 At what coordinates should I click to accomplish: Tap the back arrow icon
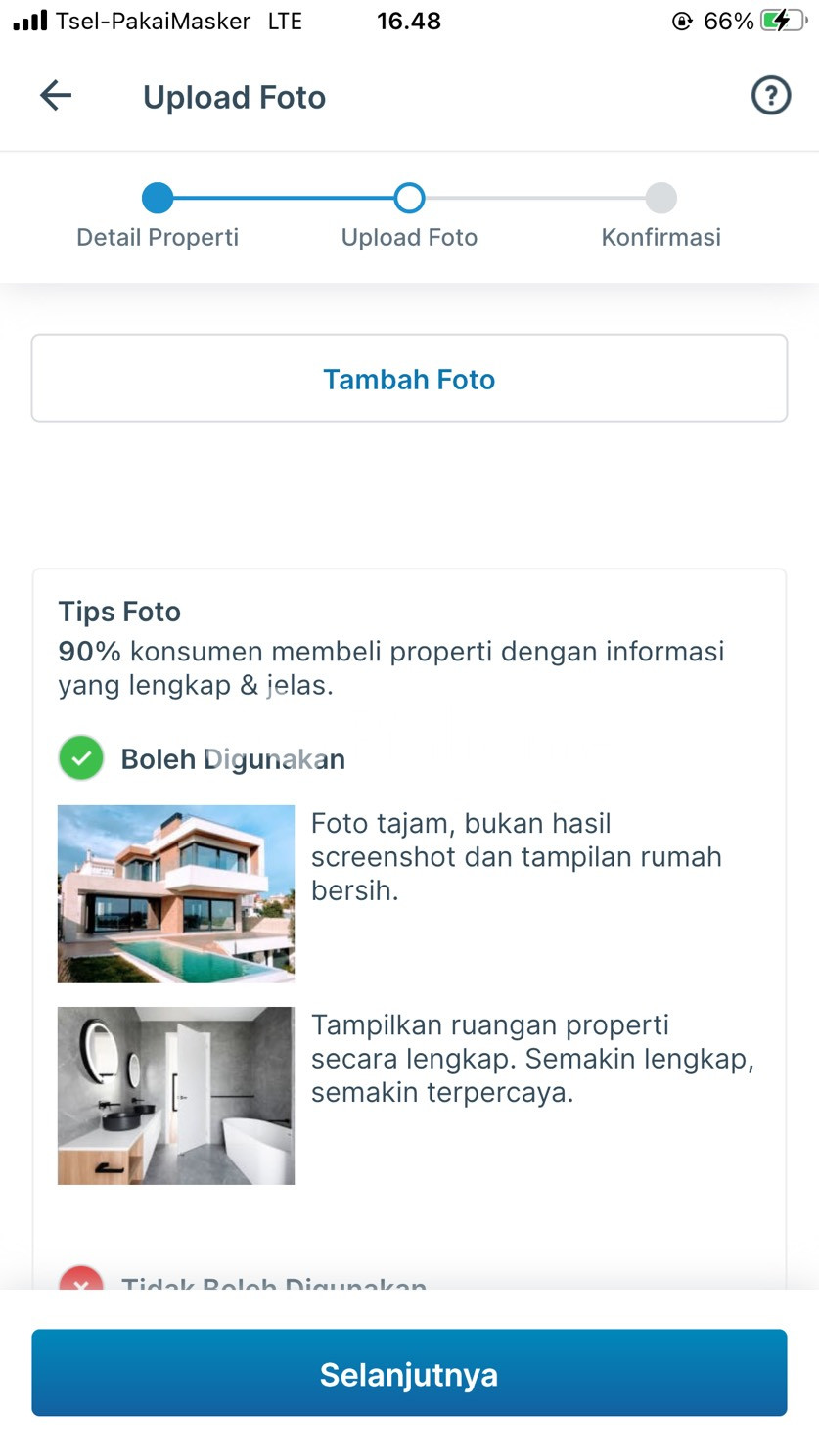pos(56,96)
